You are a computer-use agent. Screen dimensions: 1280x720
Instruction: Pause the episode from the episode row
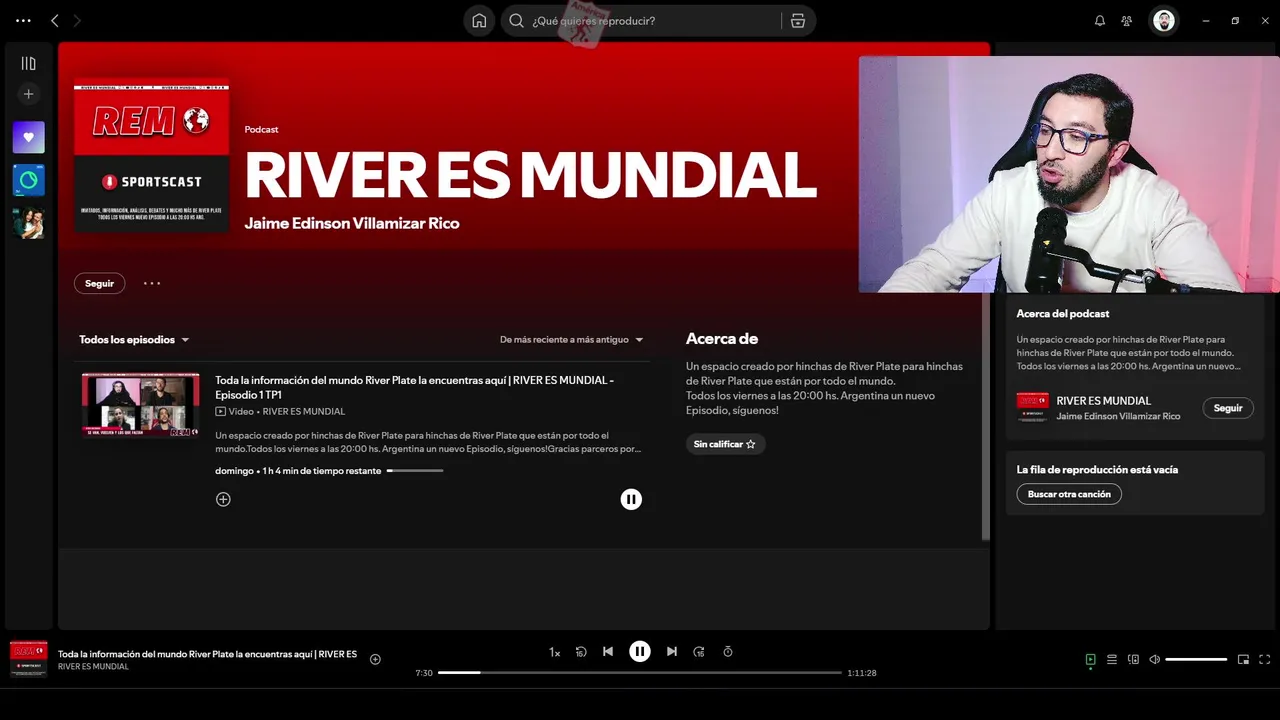pyautogui.click(x=631, y=499)
